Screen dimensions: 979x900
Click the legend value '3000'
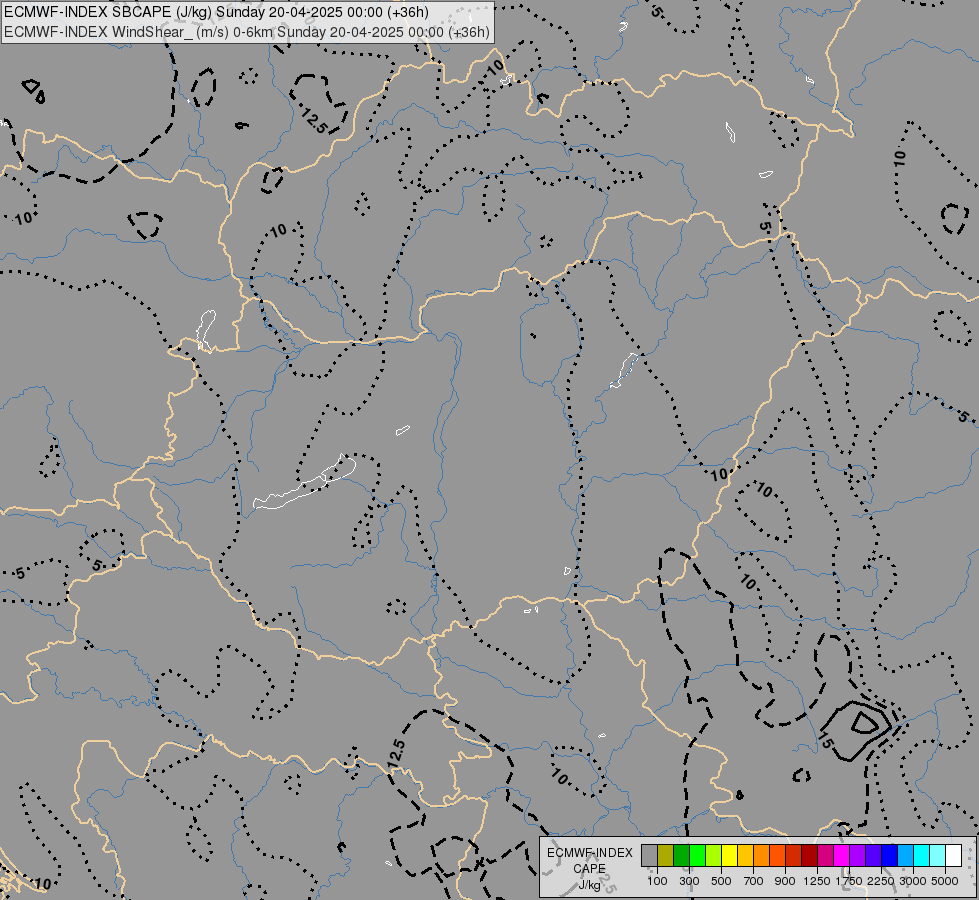913,881
